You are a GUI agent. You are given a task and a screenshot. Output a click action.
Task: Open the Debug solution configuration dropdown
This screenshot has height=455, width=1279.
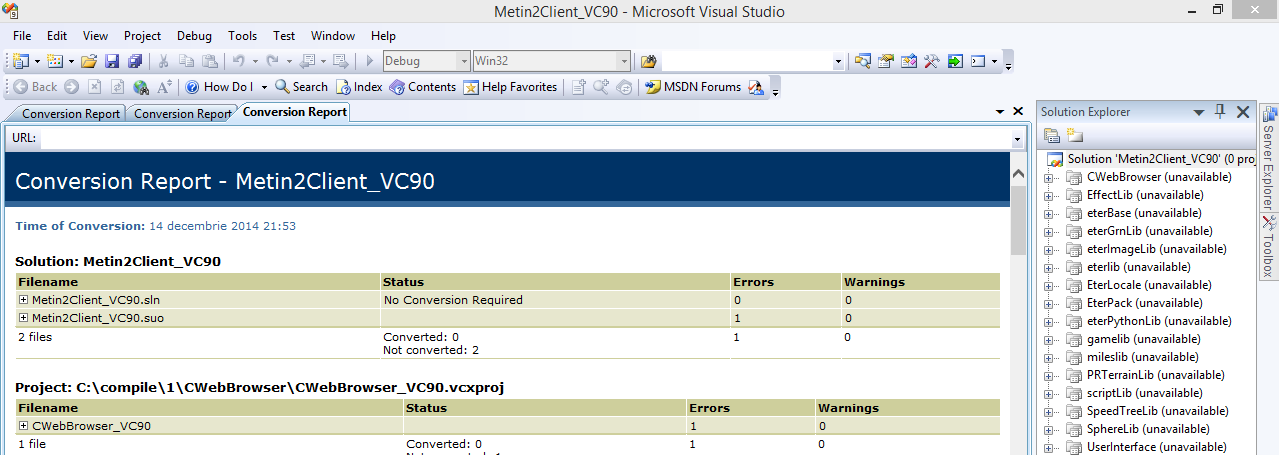coord(464,61)
